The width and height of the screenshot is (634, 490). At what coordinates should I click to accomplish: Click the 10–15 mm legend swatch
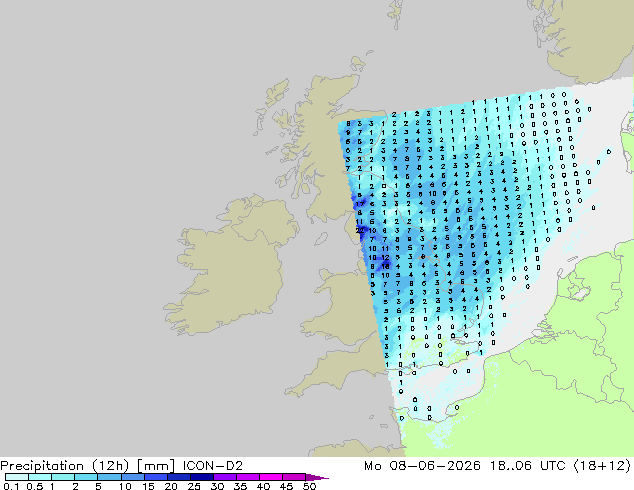click(132, 477)
